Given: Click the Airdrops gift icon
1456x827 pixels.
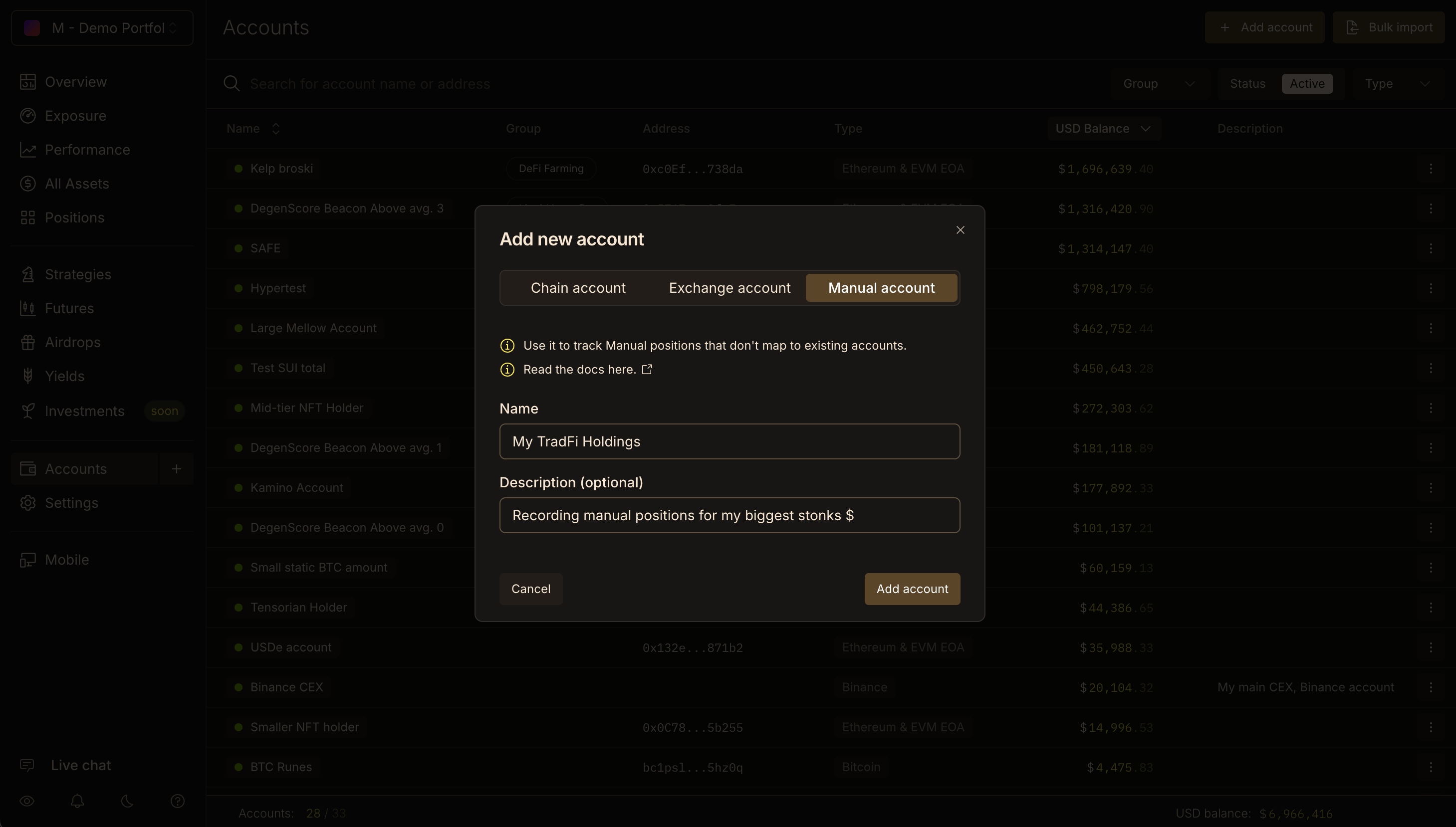Looking at the screenshot, I should tap(27, 343).
